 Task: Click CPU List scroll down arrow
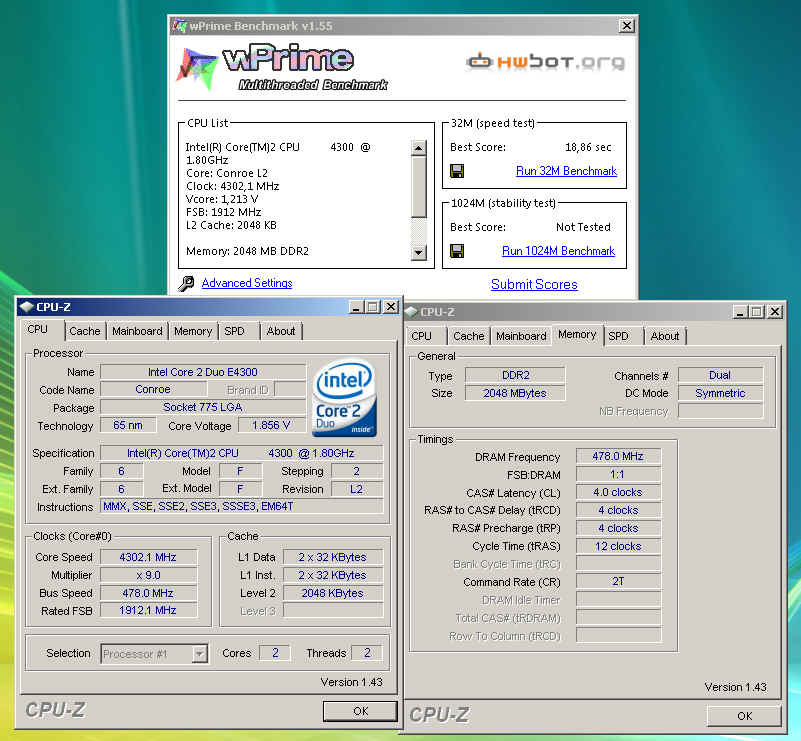tap(418, 252)
